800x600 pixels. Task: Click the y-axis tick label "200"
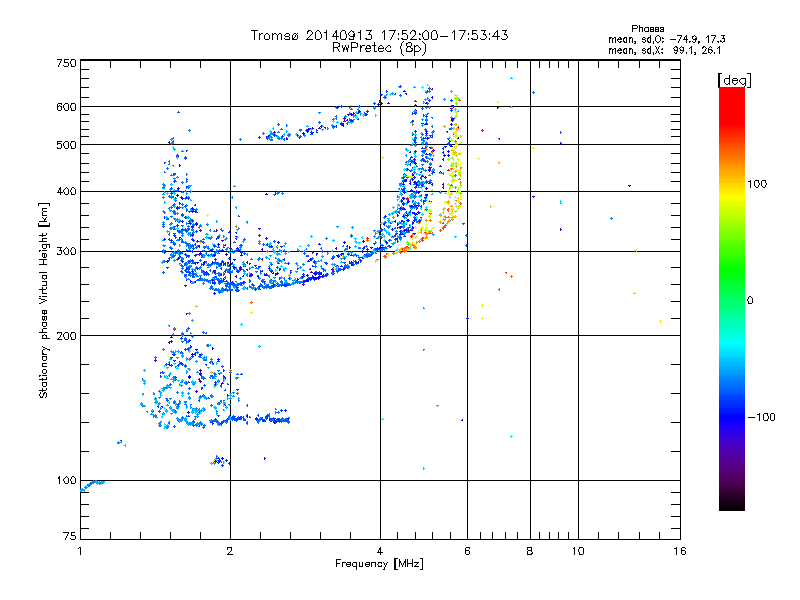click(66, 336)
